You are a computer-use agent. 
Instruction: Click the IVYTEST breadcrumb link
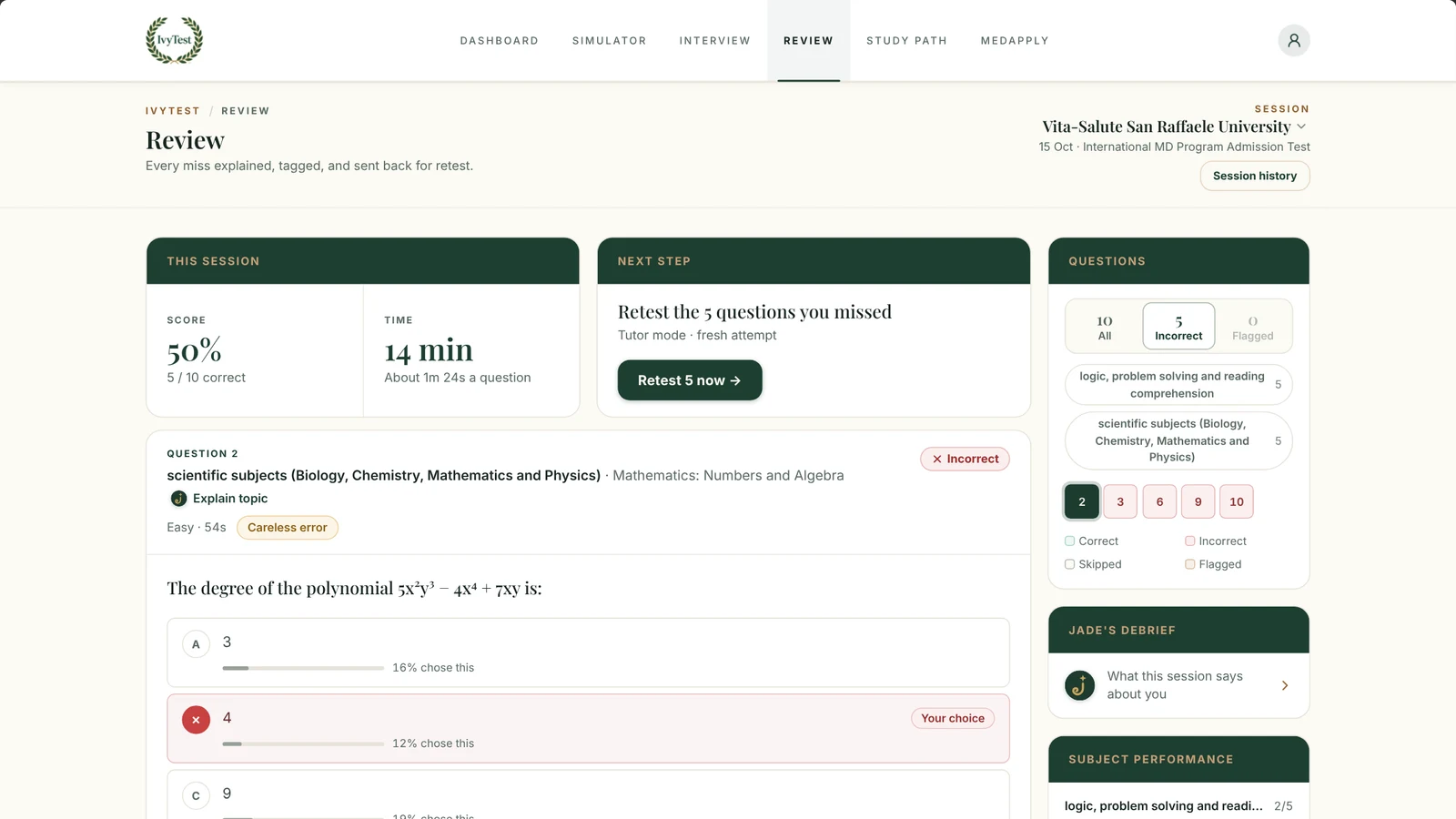click(173, 111)
